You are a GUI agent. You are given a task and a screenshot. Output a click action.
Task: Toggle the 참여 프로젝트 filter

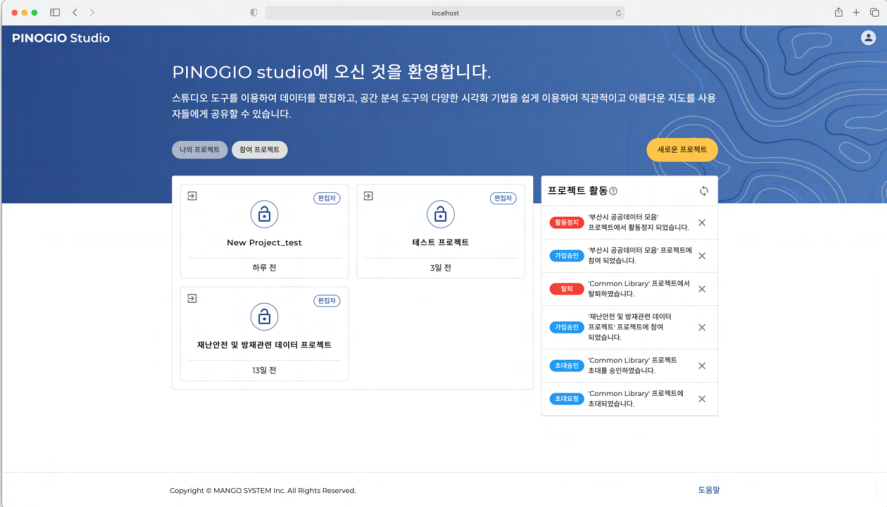[260, 150]
